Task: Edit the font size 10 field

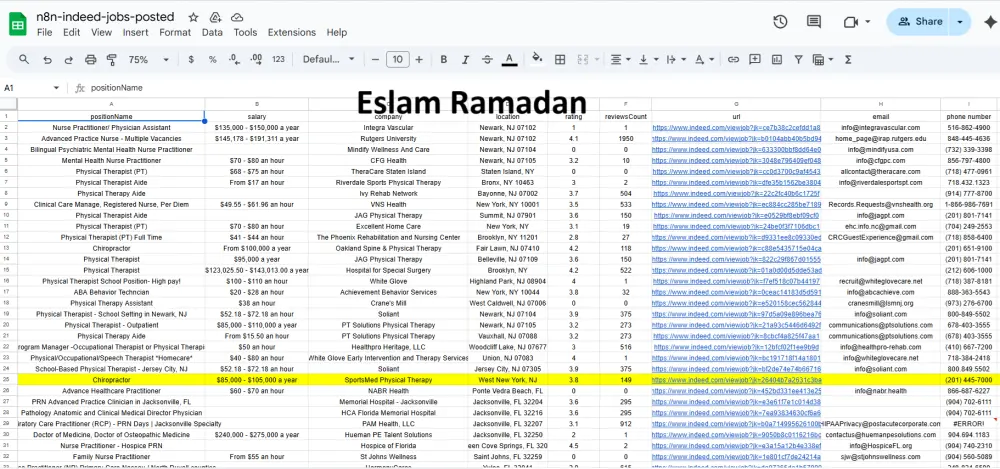Action: (397, 59)
